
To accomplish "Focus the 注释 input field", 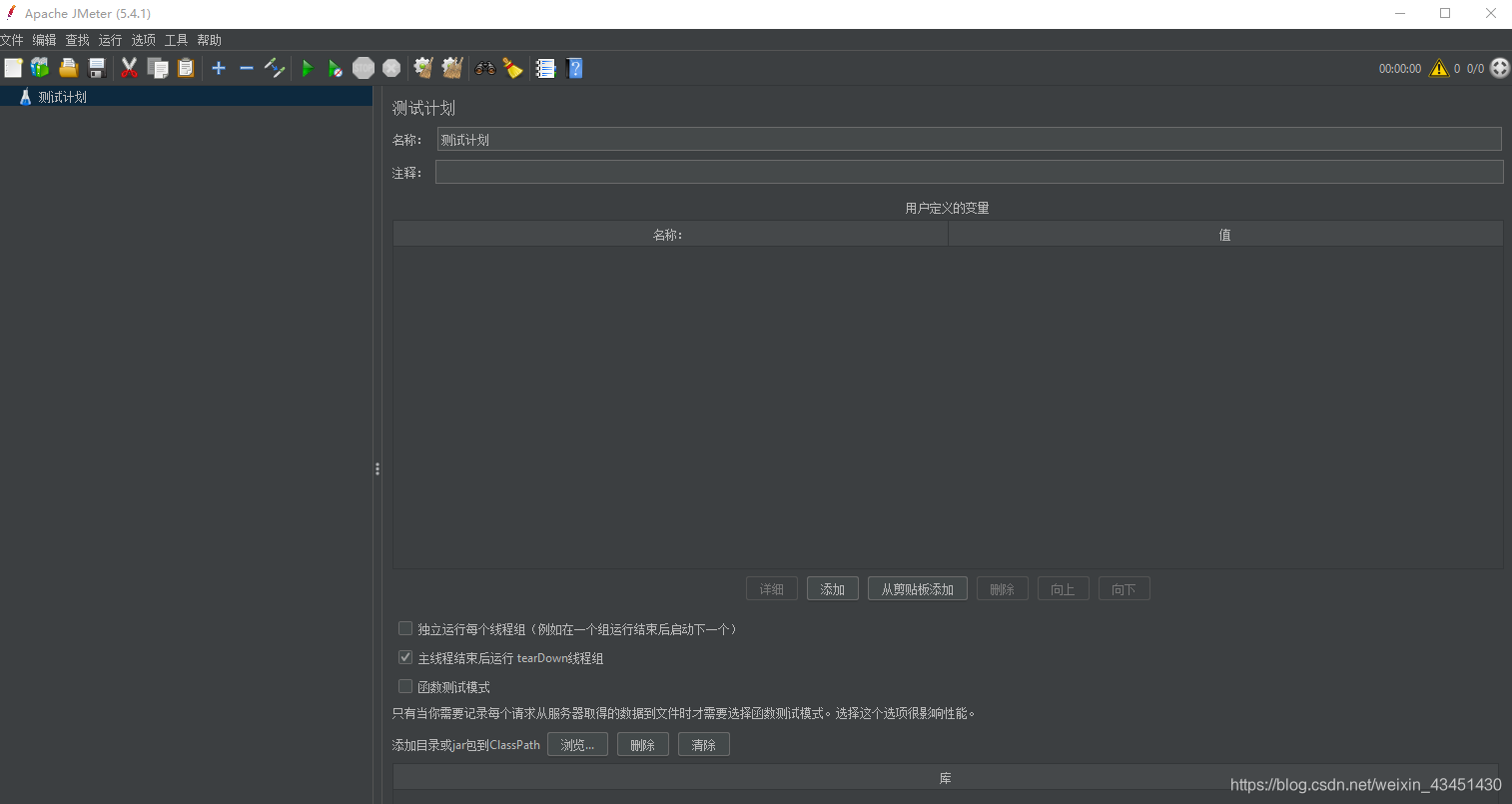I will [x=969, y=173].
